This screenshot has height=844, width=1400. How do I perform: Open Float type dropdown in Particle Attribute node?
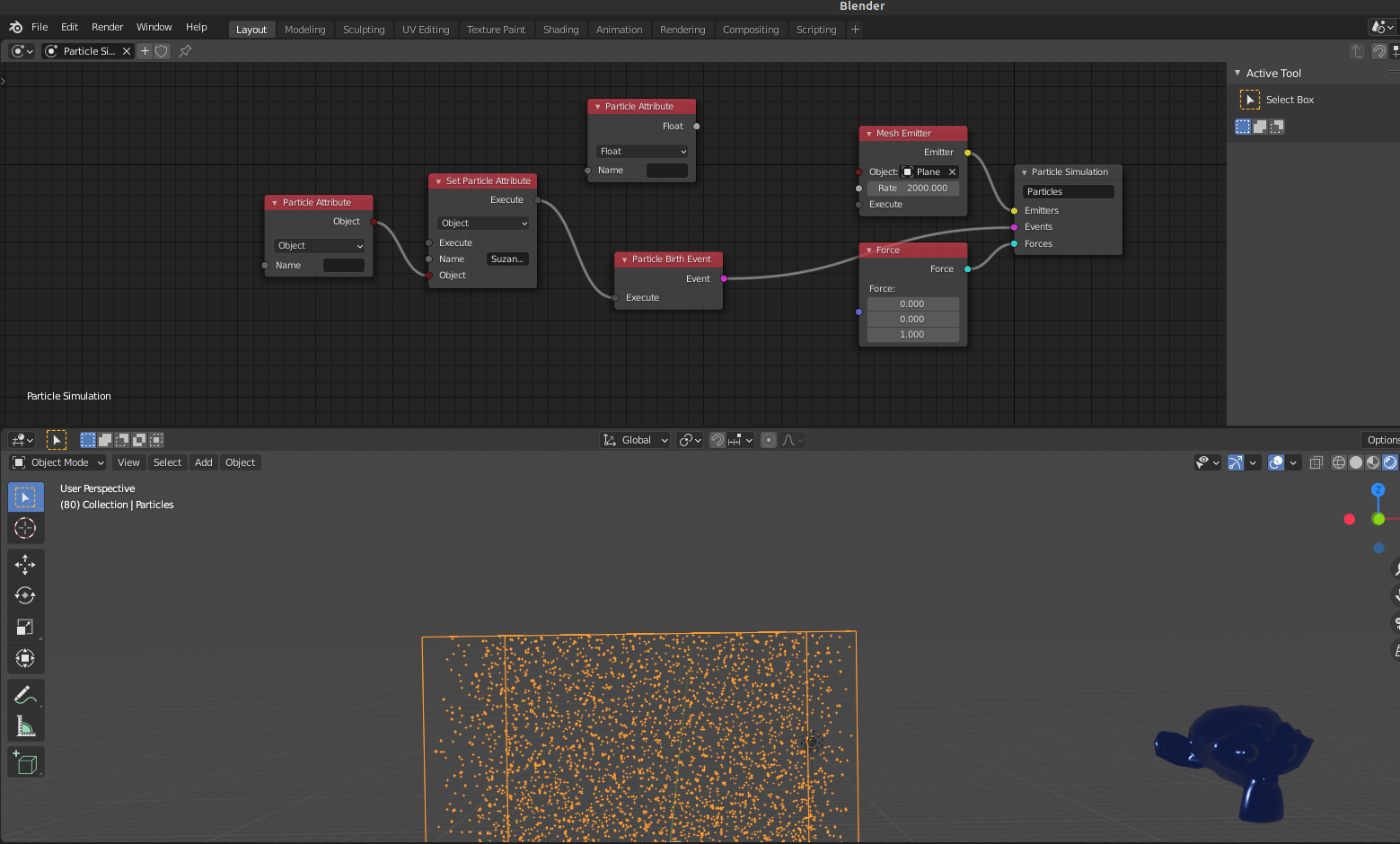tap(642, 152)
